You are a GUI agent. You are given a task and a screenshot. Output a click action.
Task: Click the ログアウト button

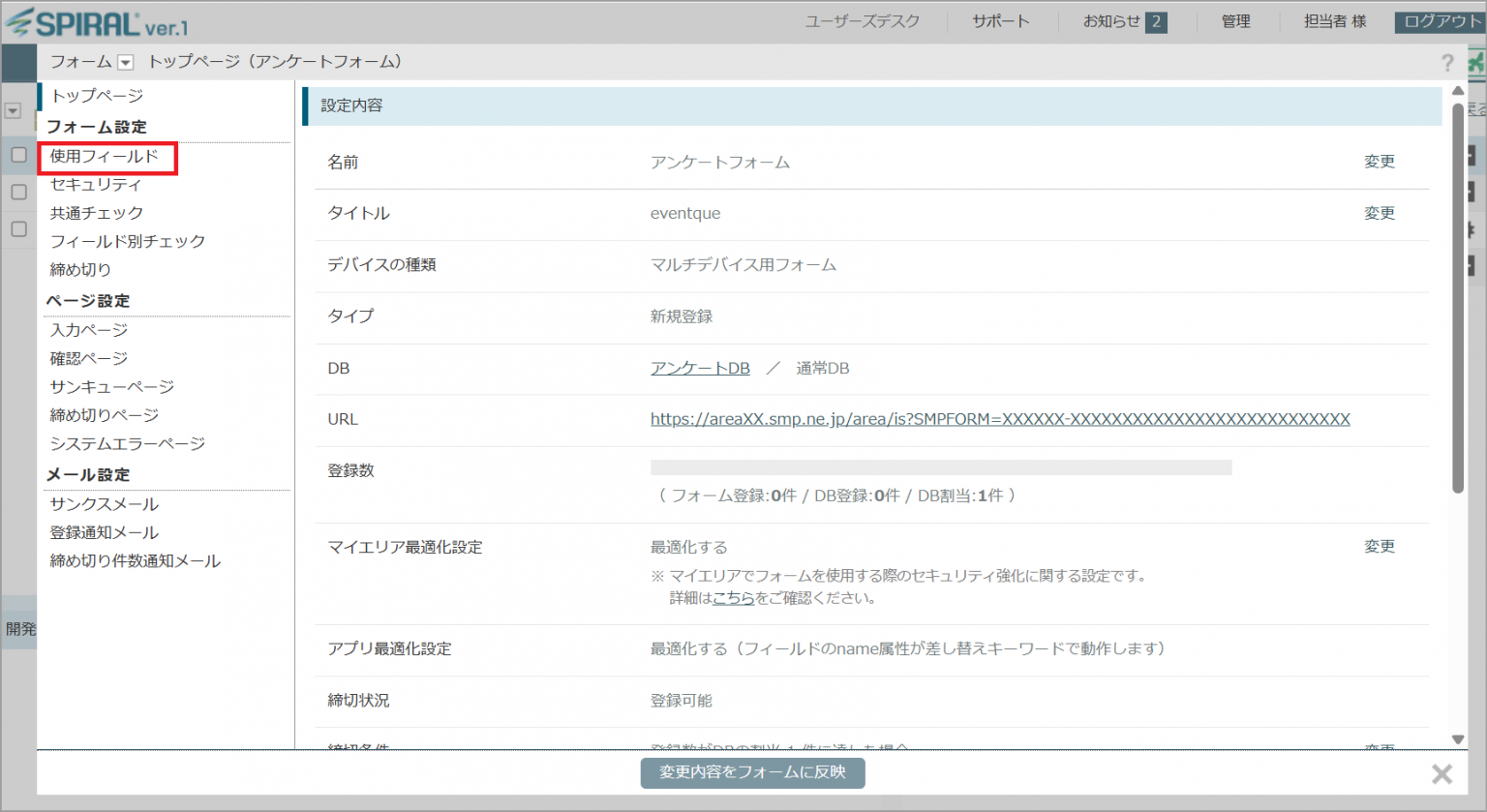click(1440, 22)
